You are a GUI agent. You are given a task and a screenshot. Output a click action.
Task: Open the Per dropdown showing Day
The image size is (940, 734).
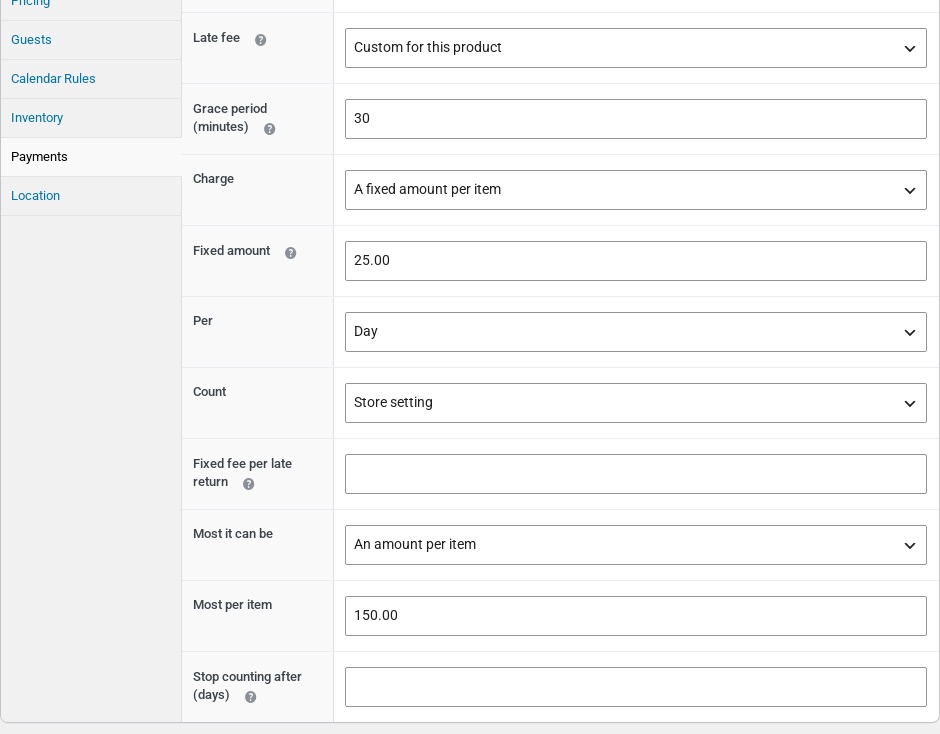[x=635, y=332]
